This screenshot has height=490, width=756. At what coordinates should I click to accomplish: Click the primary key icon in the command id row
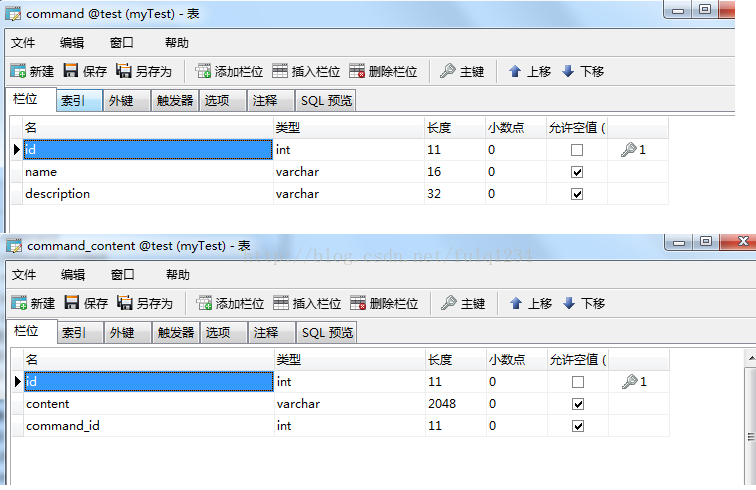point(629,150)
